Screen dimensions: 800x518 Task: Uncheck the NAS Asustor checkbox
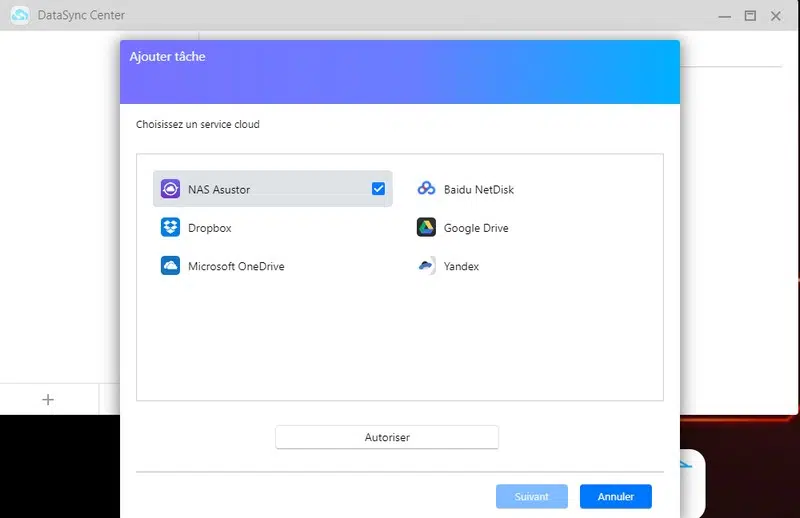378,189
